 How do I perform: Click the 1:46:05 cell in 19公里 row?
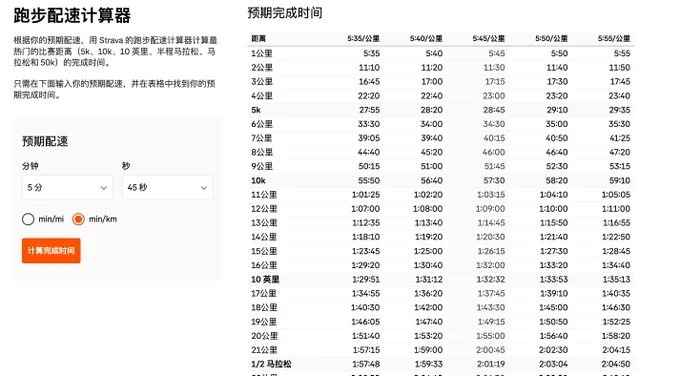point(366,322)
